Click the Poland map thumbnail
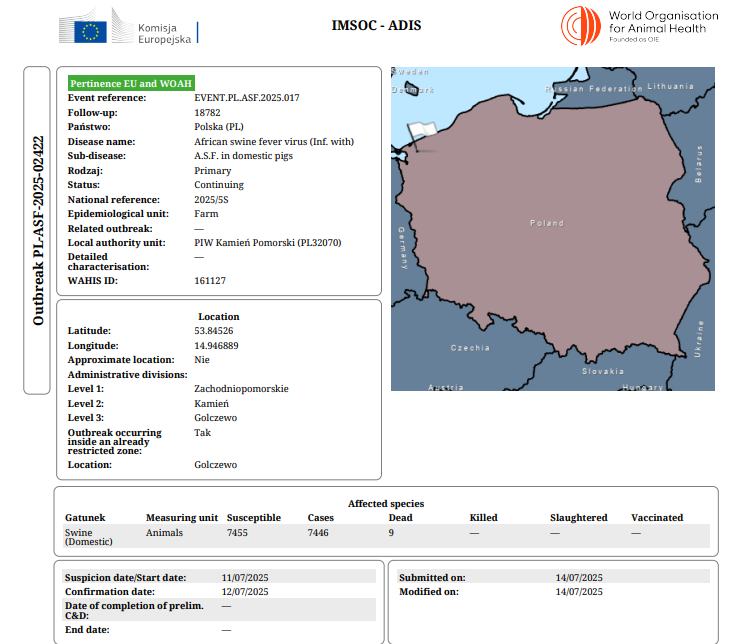The width and height of the screenshot is (752, 644). click(x=552, y=229)
